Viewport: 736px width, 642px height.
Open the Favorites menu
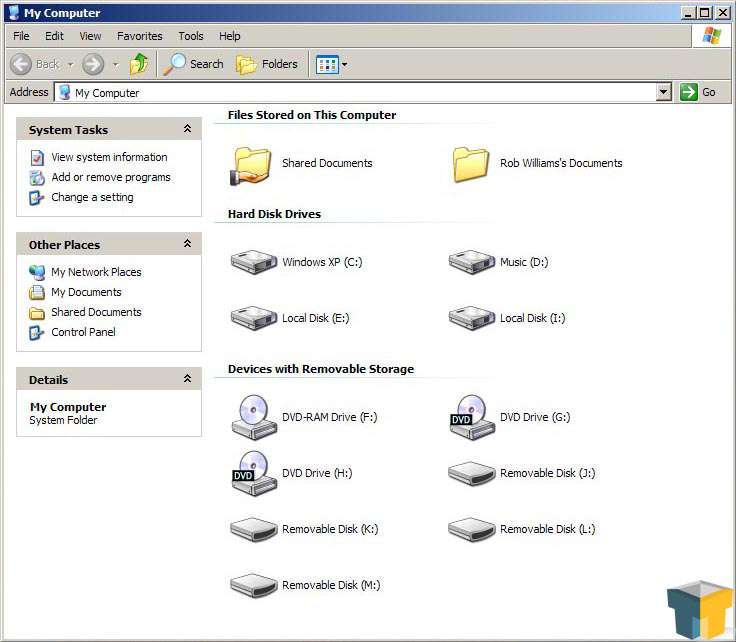click(x=139, y=36)
